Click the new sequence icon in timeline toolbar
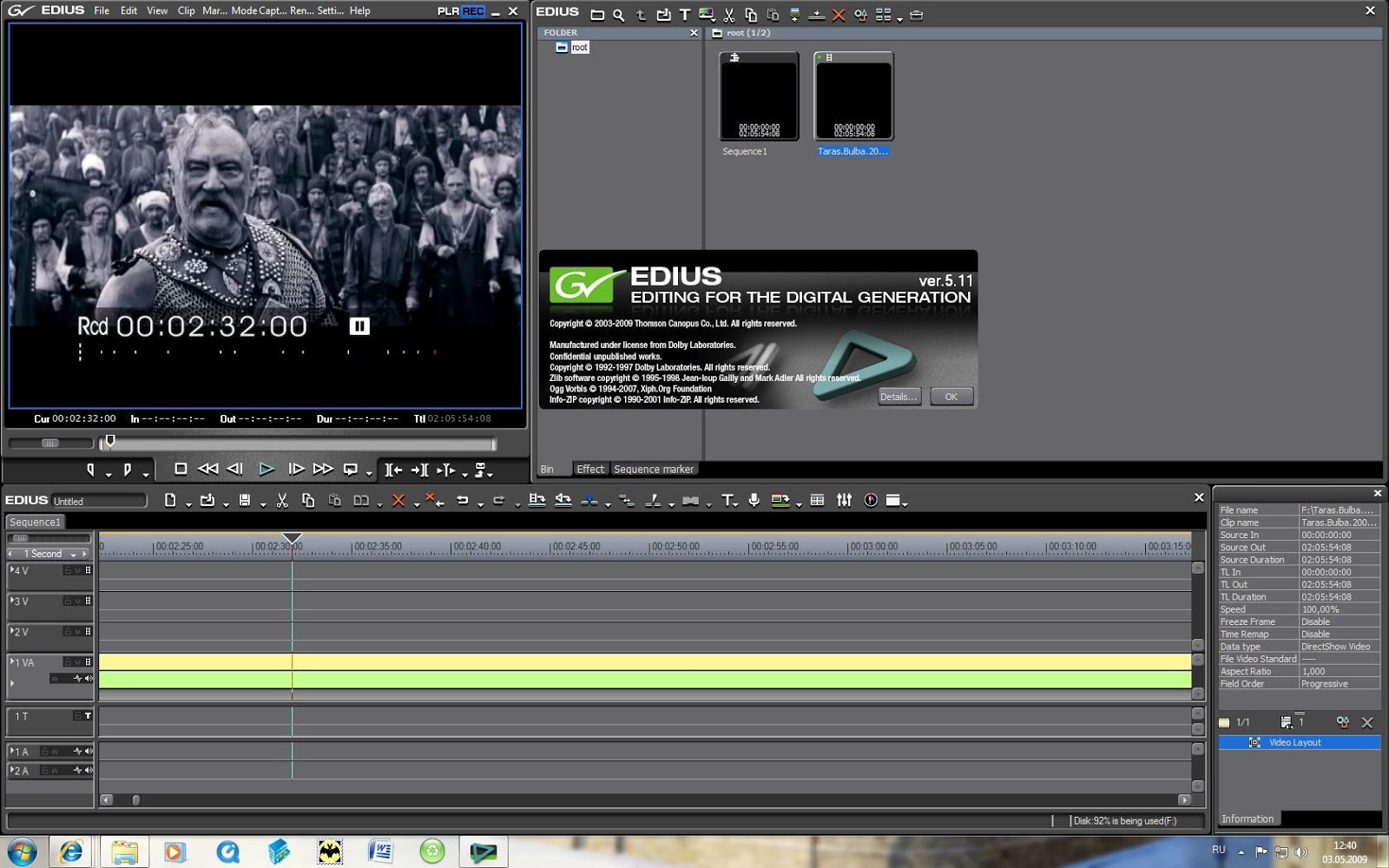 170,500
